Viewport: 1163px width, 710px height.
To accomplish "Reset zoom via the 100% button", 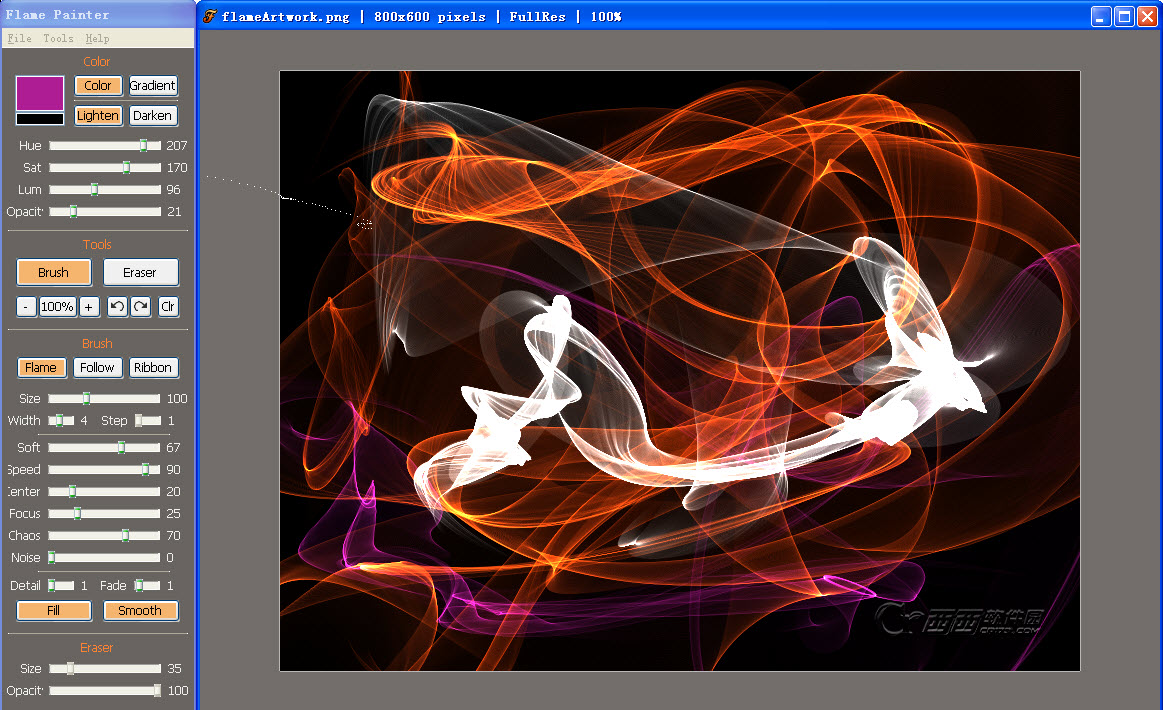I will [57, 307].
